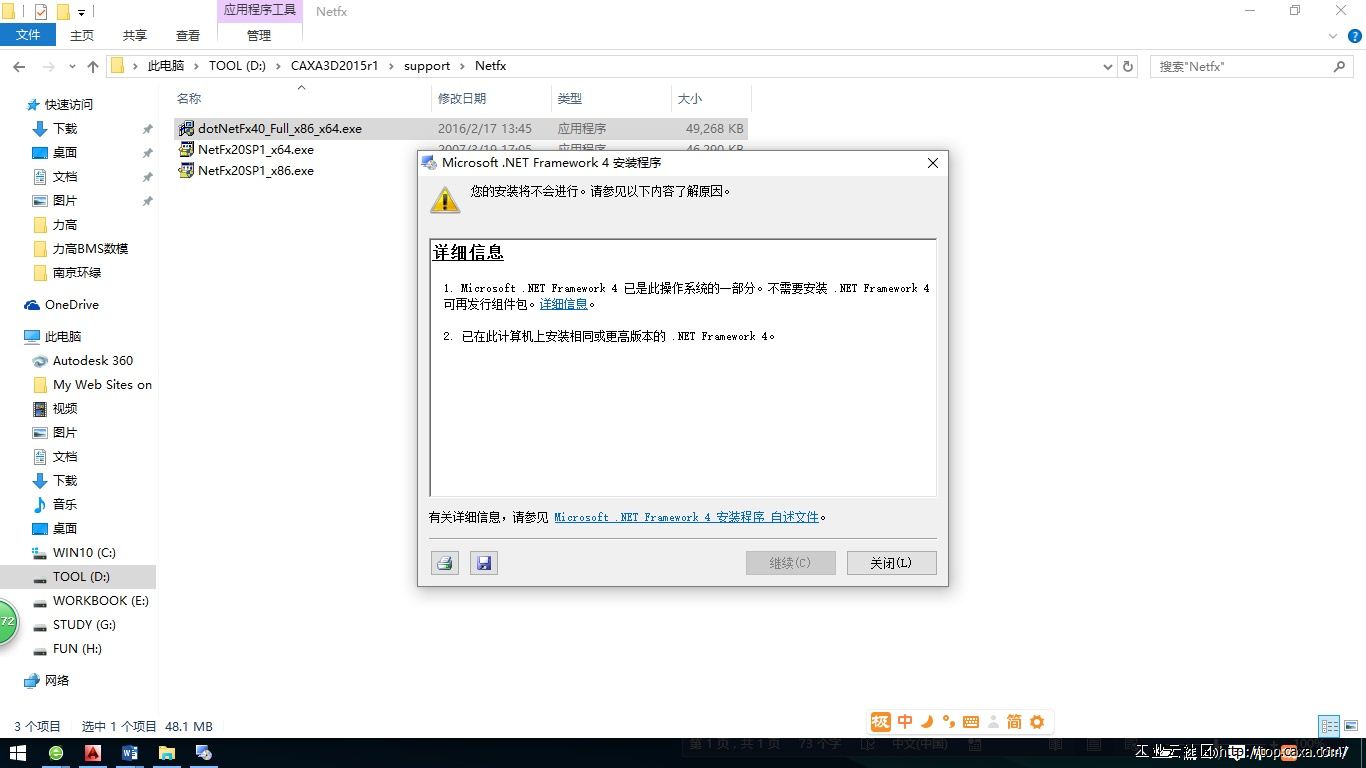Expand breadcrumb arrow after support
Screen dimensions: 1366x768
[462, 66]
